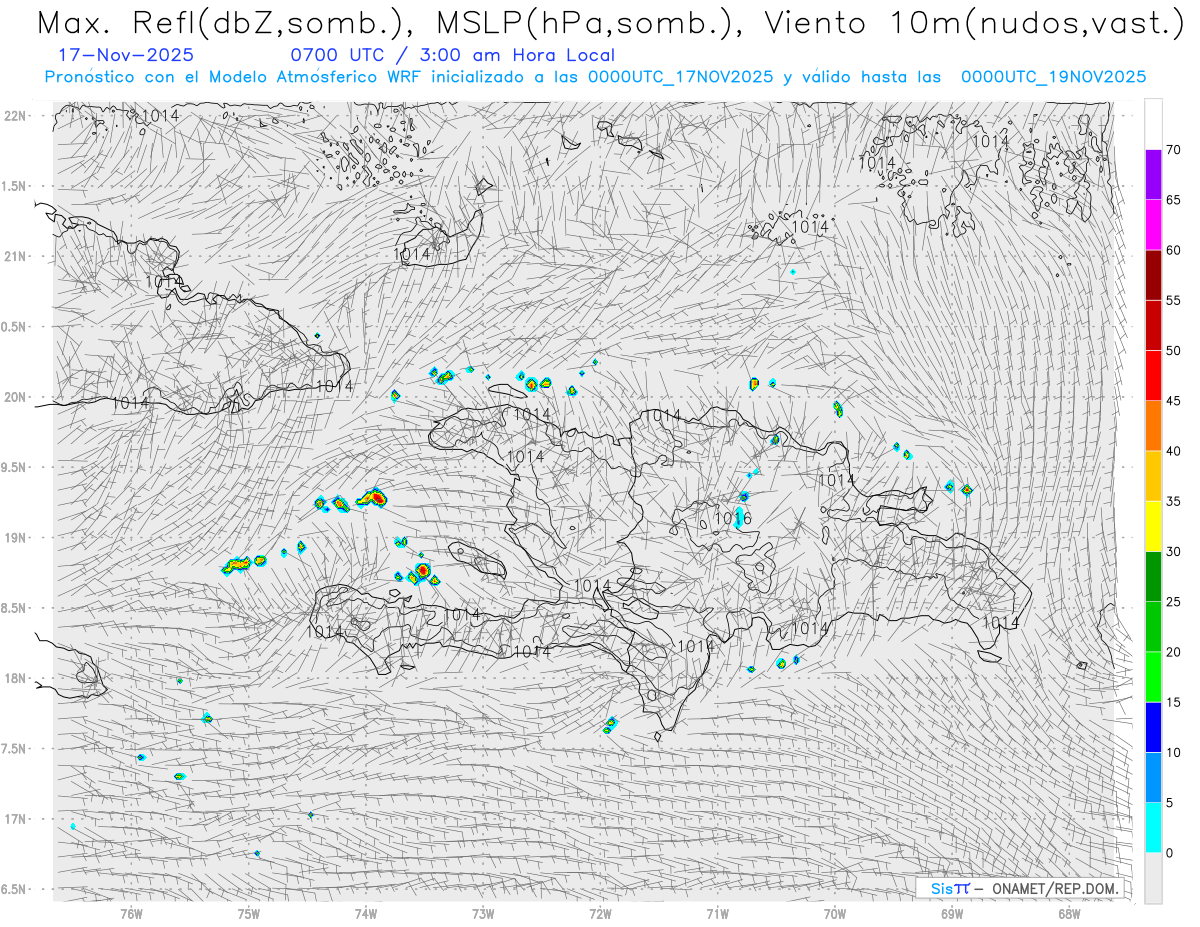This screenshot has width=1200, height=927.
Task: Click the 17N latitude label
Action: coord(16,818)
